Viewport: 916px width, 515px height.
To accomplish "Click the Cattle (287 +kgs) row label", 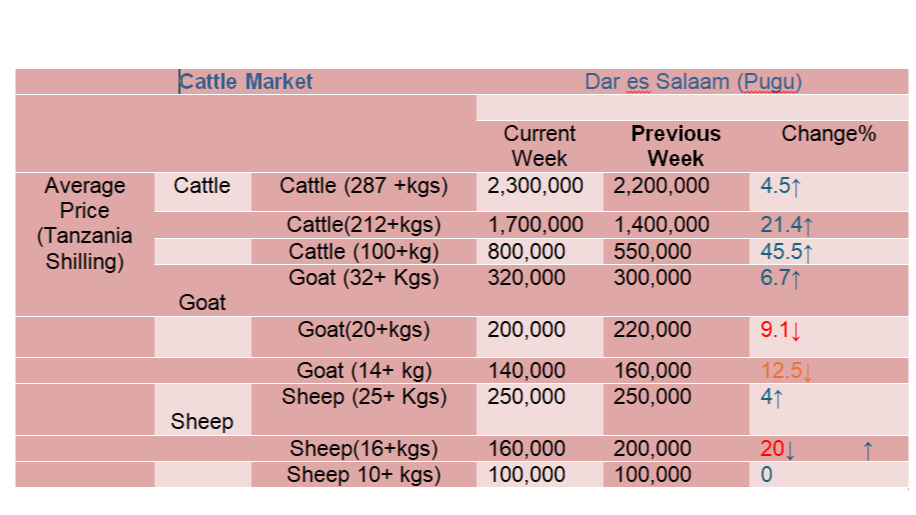I will pos(363,186).
